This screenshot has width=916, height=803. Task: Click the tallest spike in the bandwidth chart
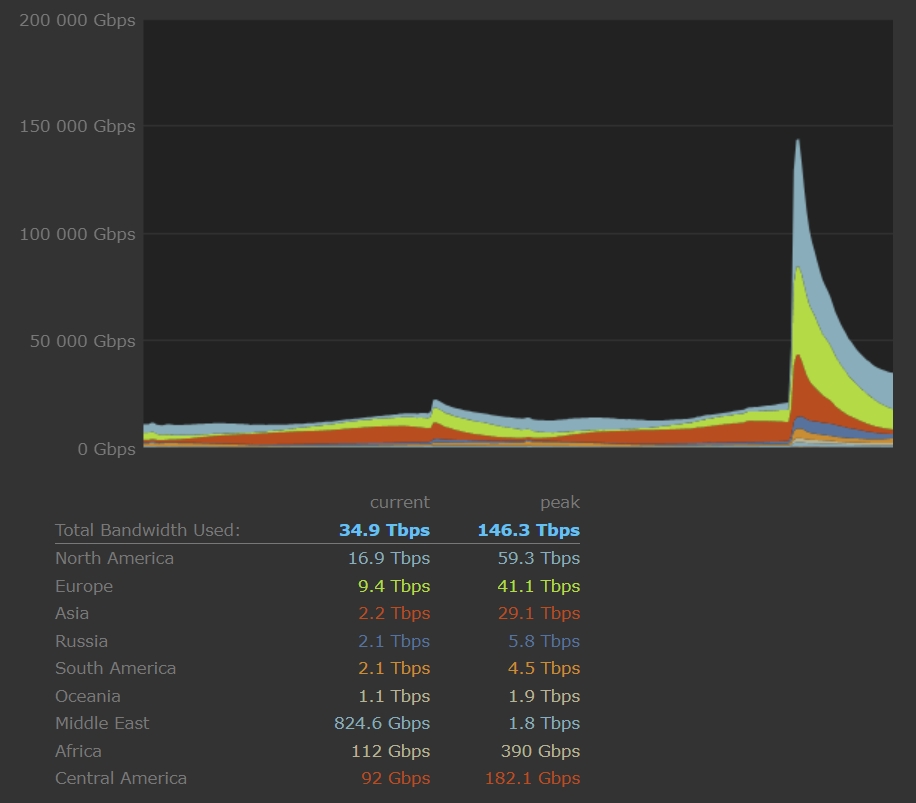(x=797, y=145)
